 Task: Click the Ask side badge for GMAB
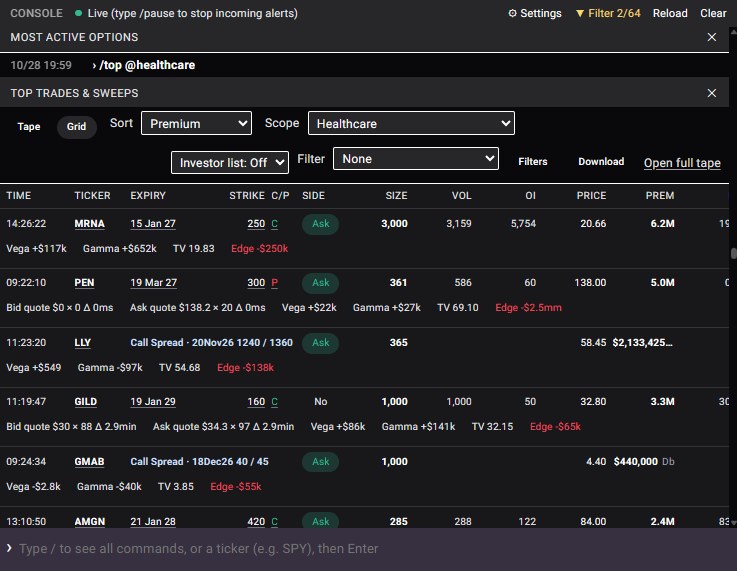pos(321,461)
